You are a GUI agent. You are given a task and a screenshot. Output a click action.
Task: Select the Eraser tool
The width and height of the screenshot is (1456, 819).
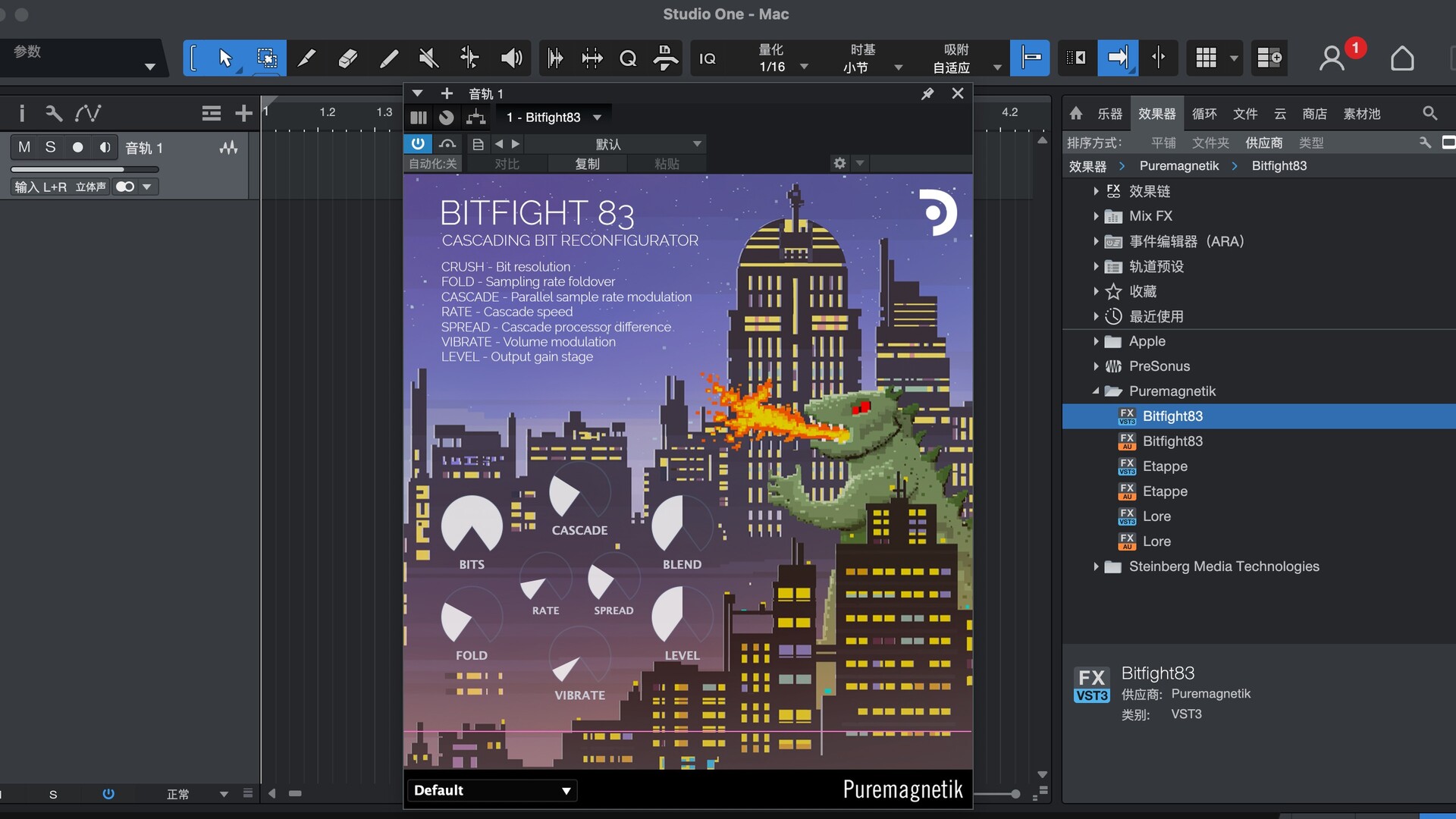click(347, 58)
